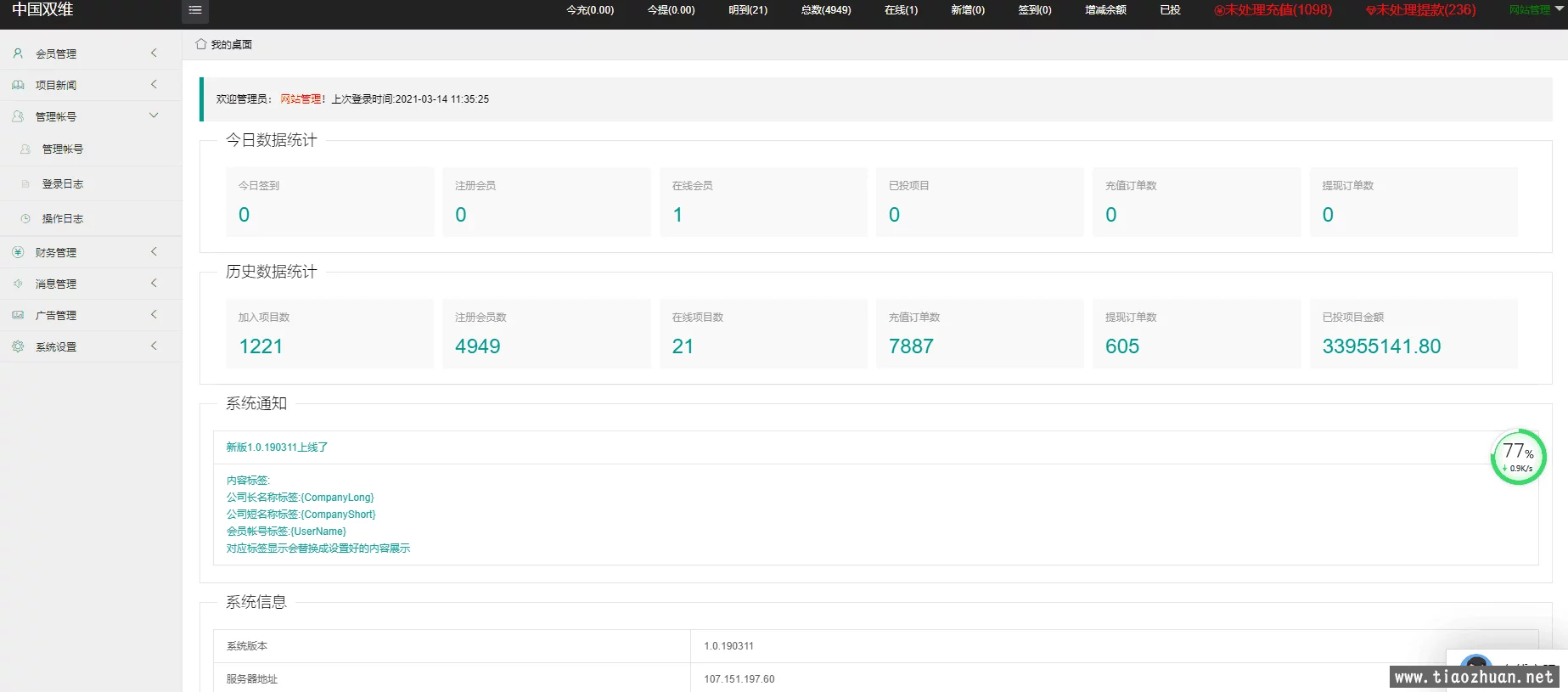Click the 在线(1) top bar link
The height and width of the screenshot is (692, 1568).
tap(901, 10)
